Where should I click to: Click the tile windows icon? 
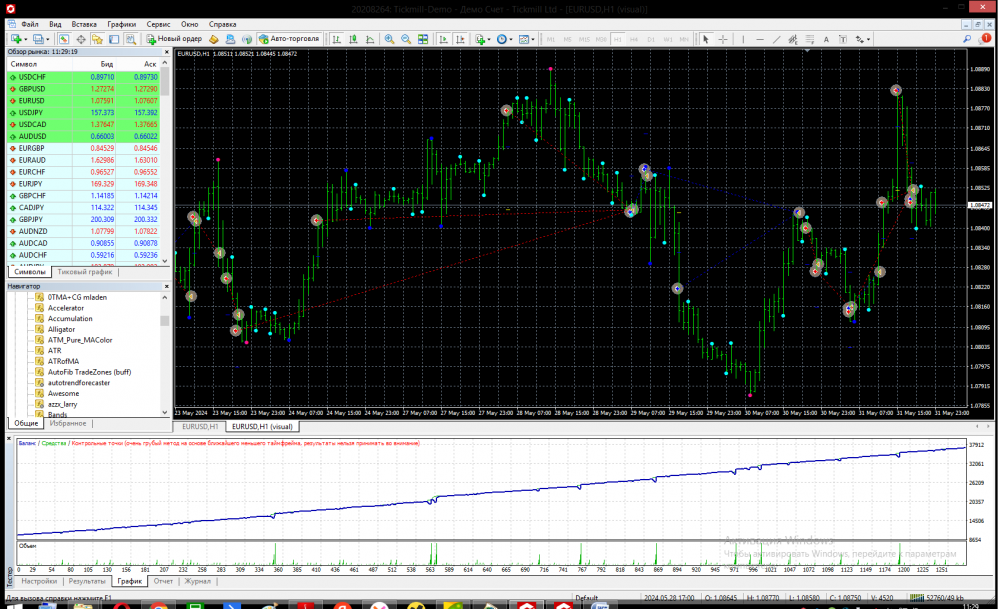coord(423,39)
